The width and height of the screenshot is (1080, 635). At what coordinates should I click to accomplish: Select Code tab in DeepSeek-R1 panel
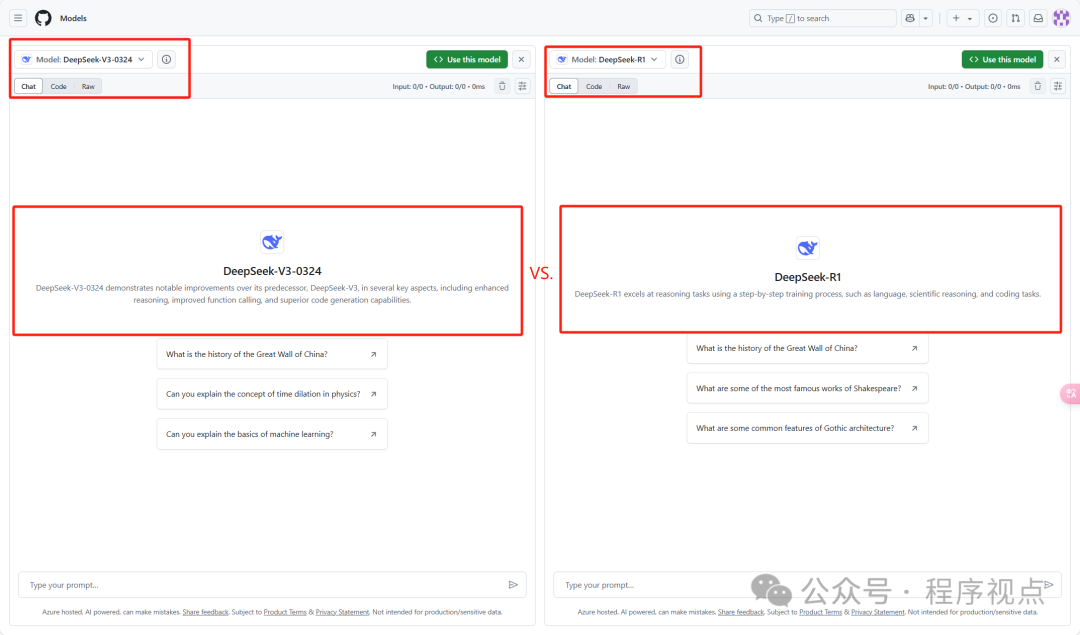click(x=594, y=86)
